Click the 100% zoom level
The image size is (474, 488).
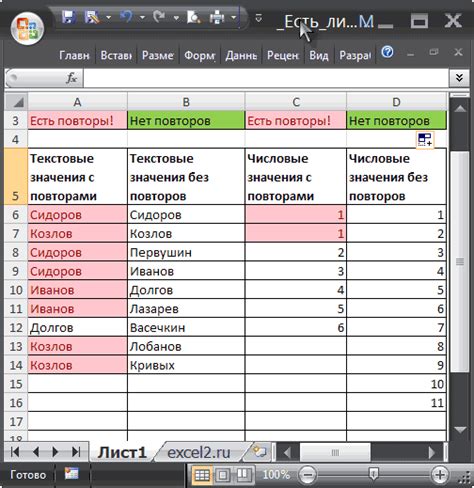pos(276,475)
